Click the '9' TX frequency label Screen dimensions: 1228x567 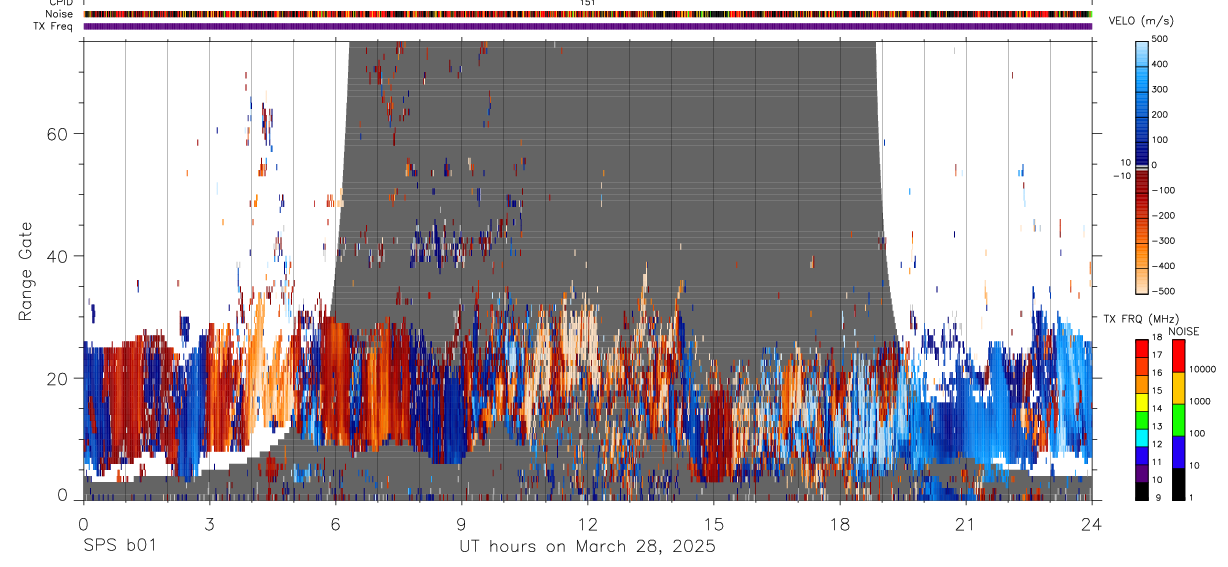tap(1157, 497)
